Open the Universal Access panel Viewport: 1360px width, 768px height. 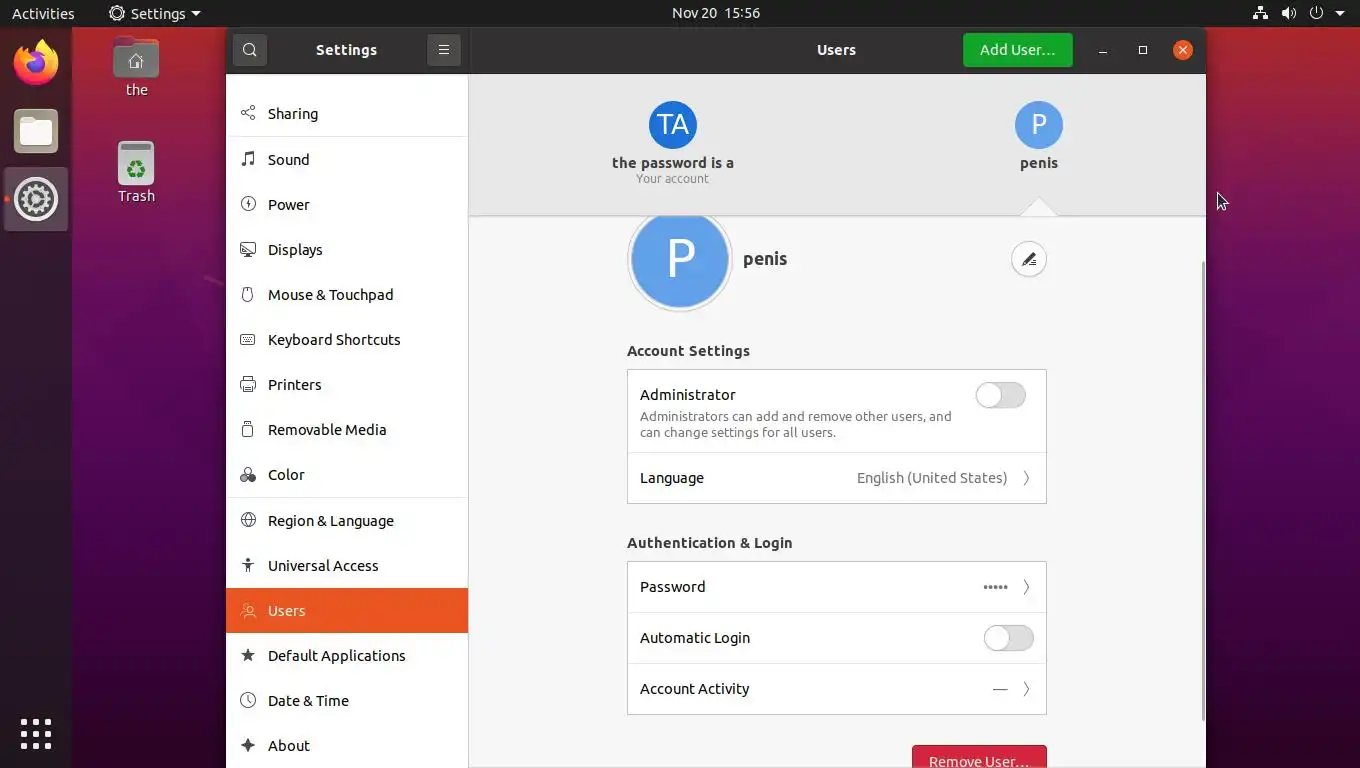pos(347,565)
